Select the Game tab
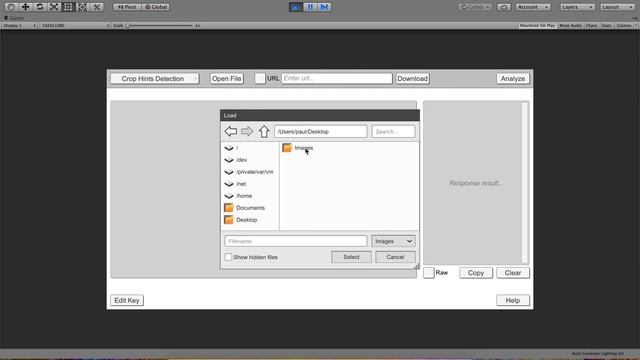Viewport: 640px width, 360px height. 14,18
